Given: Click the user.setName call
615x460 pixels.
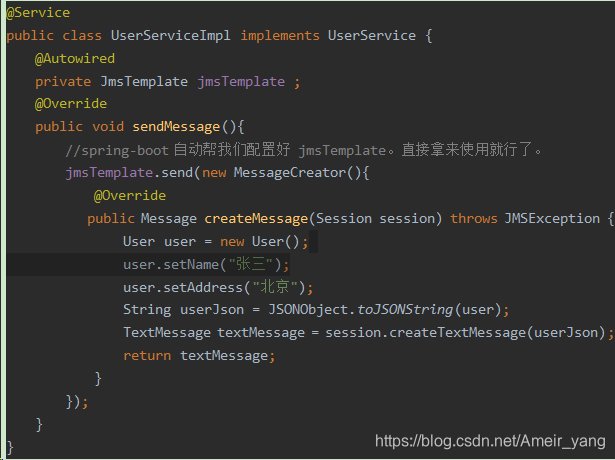Looking at the screenshot, I should (171, 265).
